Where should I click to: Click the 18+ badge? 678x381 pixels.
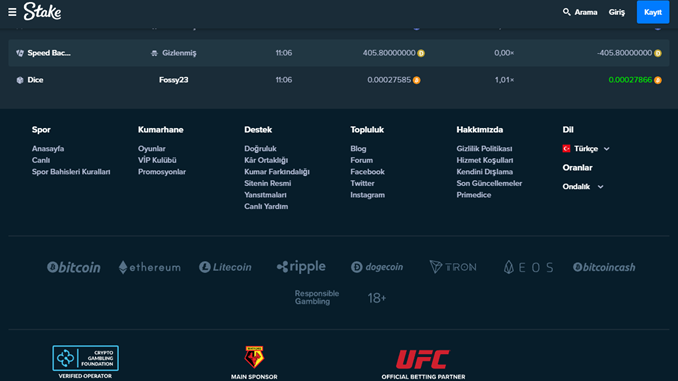(x=377, y=298)
